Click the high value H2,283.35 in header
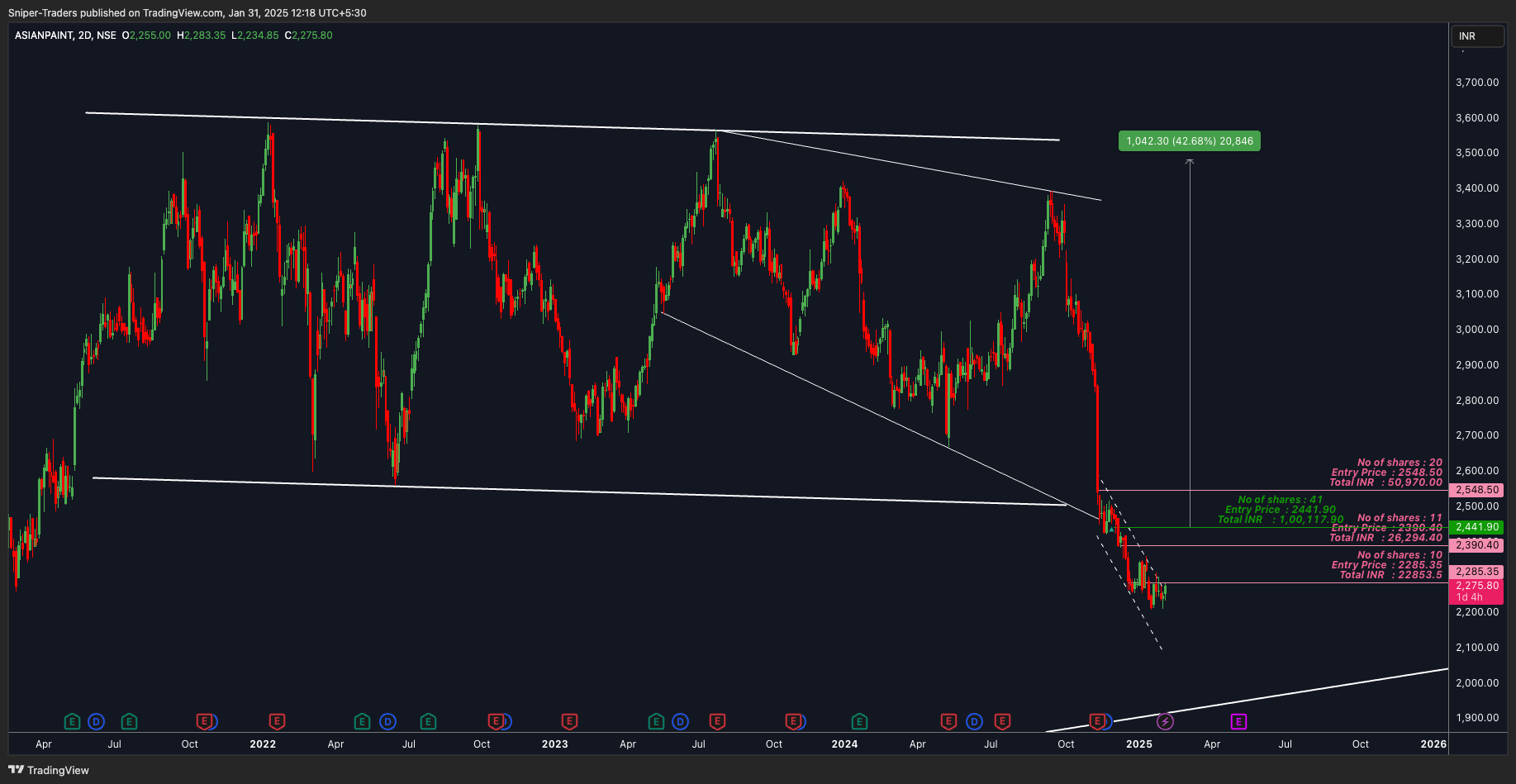Screen dimensions: 1516x784 click(202, 36)
